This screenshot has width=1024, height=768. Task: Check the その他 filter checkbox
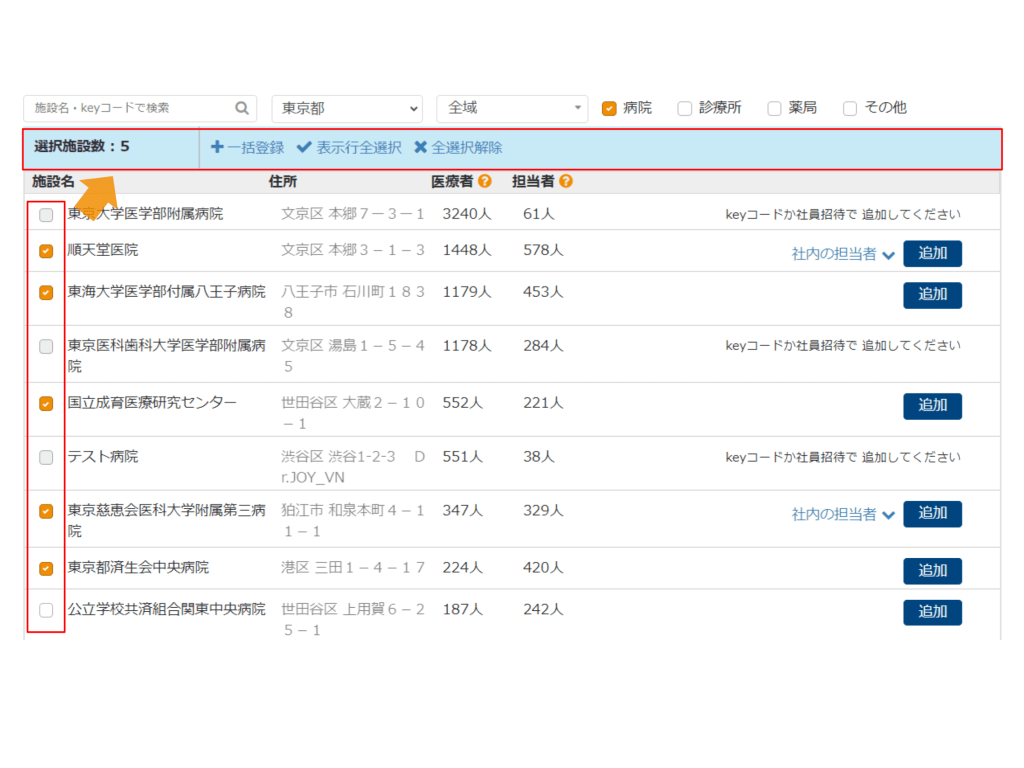pyautogui.click(x=850, y=108)
